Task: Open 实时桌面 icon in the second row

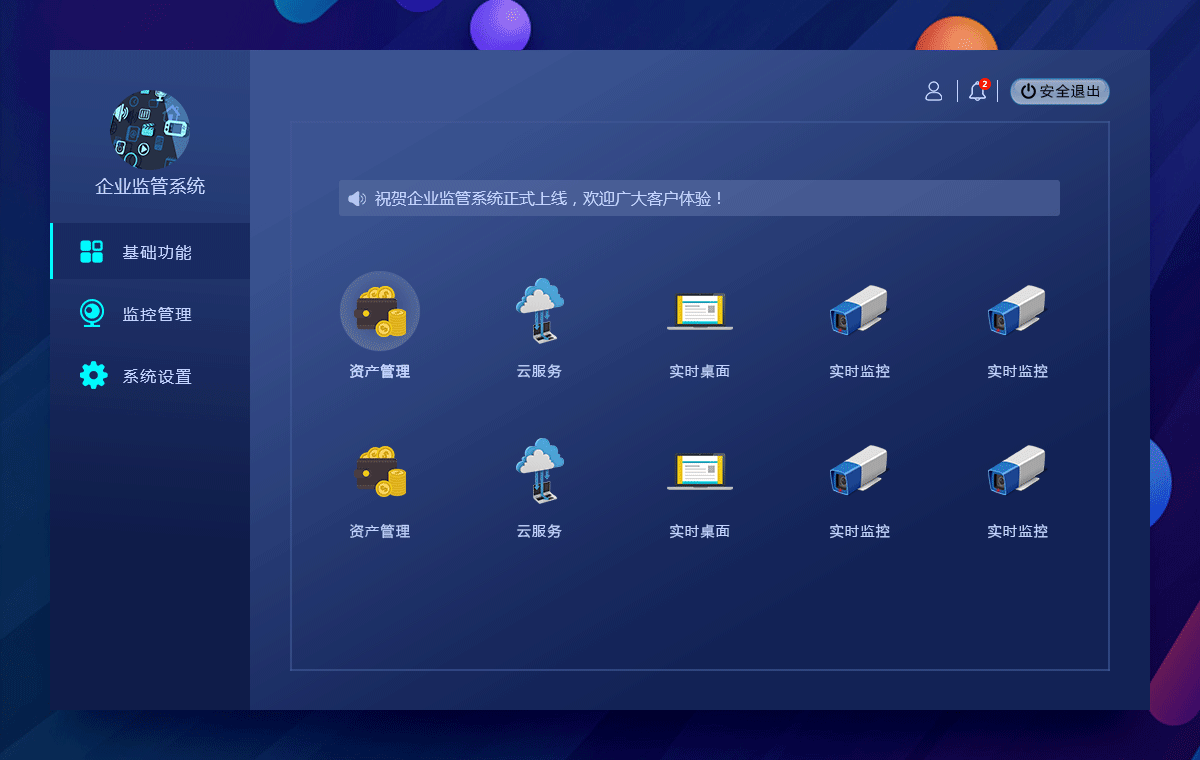Action: [x=699, y=470]
